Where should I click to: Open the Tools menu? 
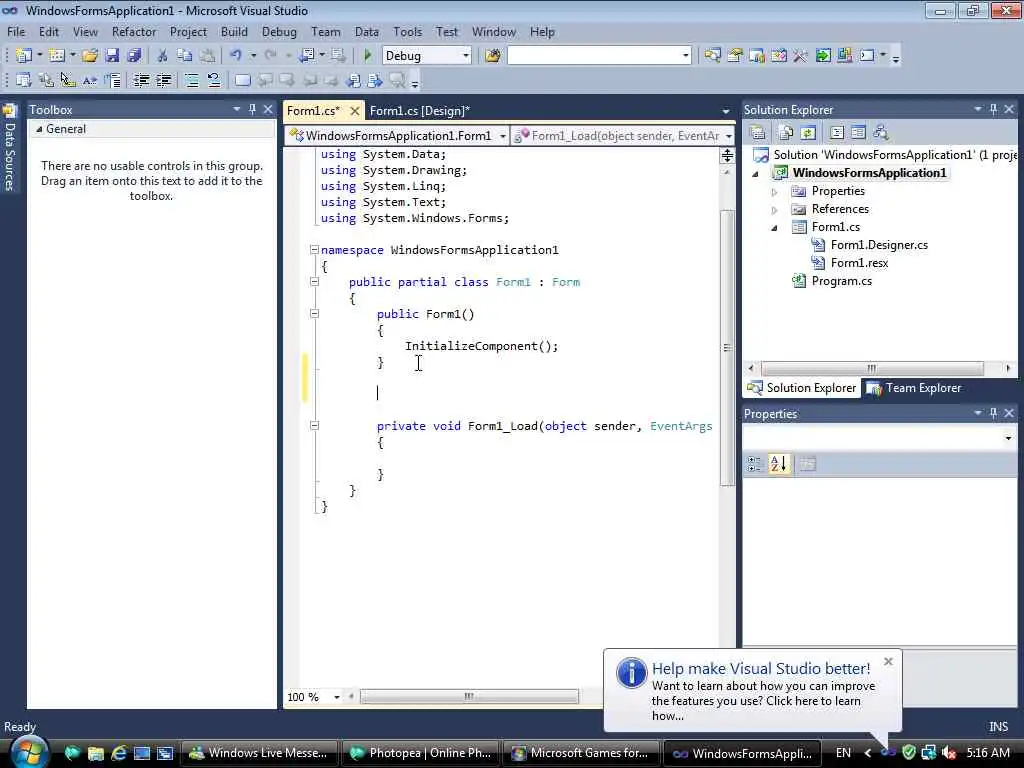(408, 31)
